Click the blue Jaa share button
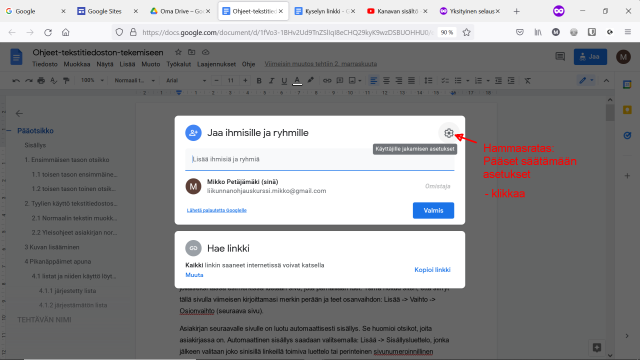The height and width of the screenshot is (360, 640). pyautogui.click(x=590, y=57)
